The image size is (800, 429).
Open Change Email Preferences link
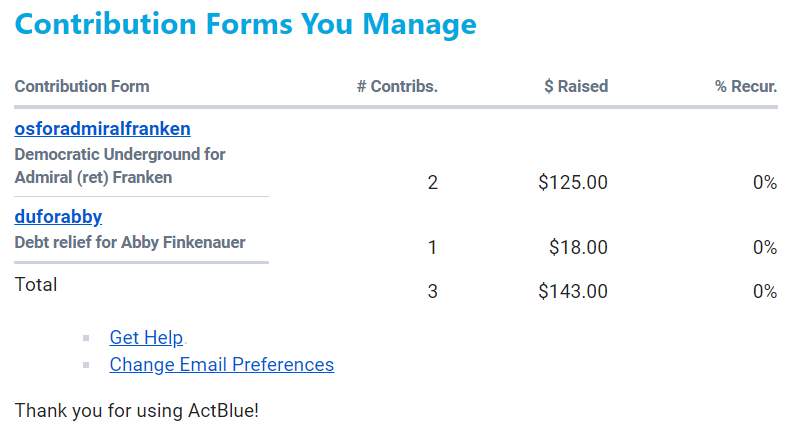[x=221, y=364]
